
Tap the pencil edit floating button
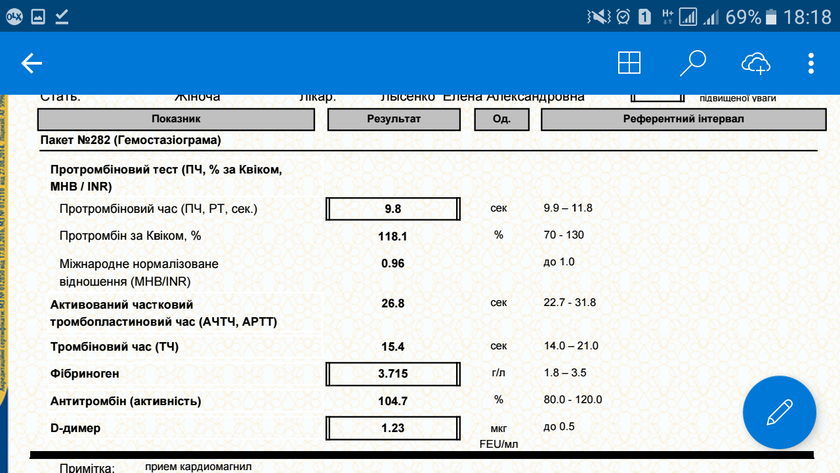point(779,412)
